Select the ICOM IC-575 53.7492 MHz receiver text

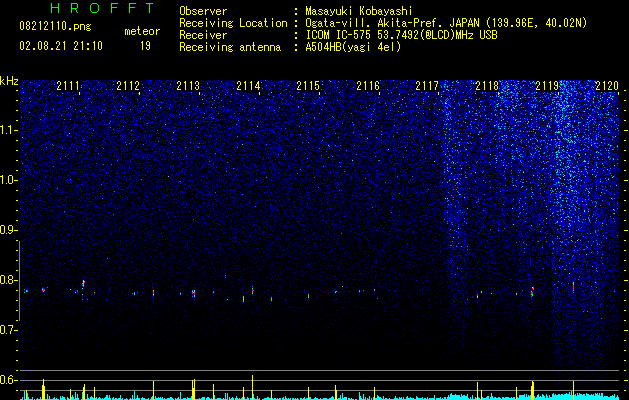401,35
